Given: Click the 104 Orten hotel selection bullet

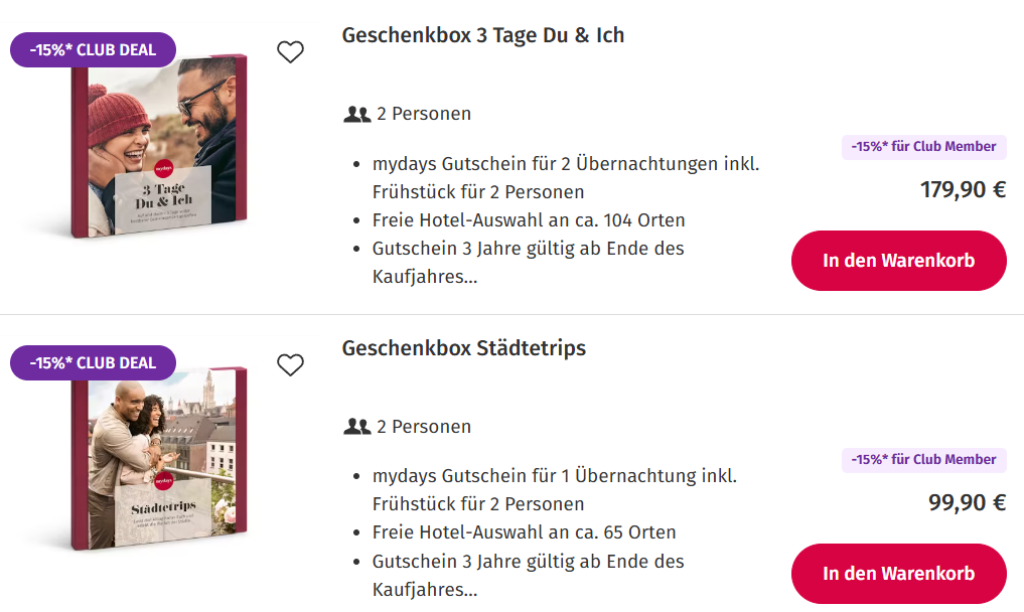Looking at the screenshot, I should (x=528, y=220).
